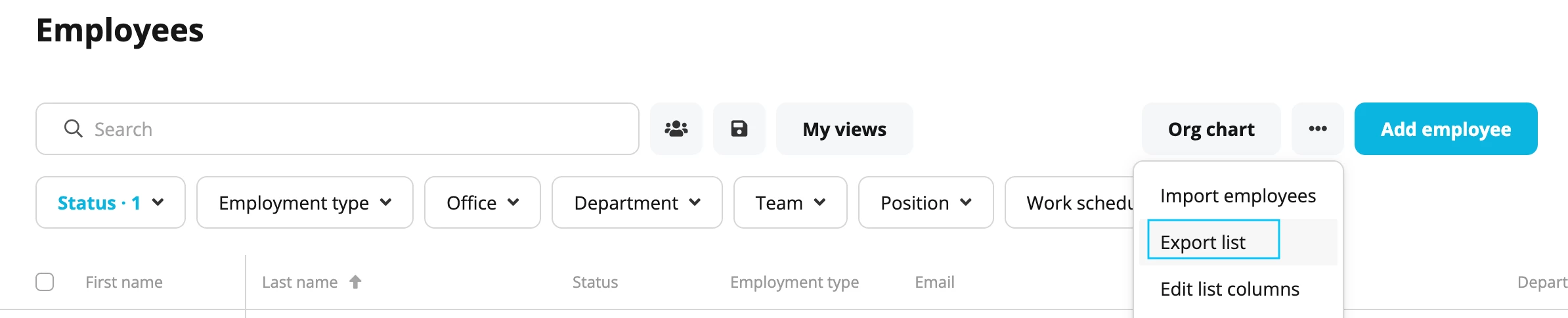
Task: Click the save view floppy disk icon
Action: point(739,129)
